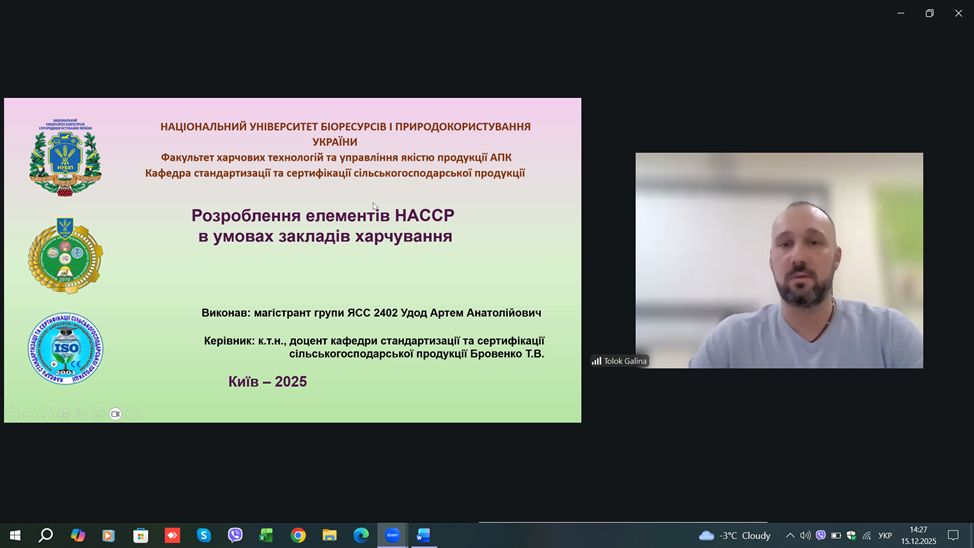974x548 pixels.
Task: Switch to Excel in the taskbar
Action: 267,535
